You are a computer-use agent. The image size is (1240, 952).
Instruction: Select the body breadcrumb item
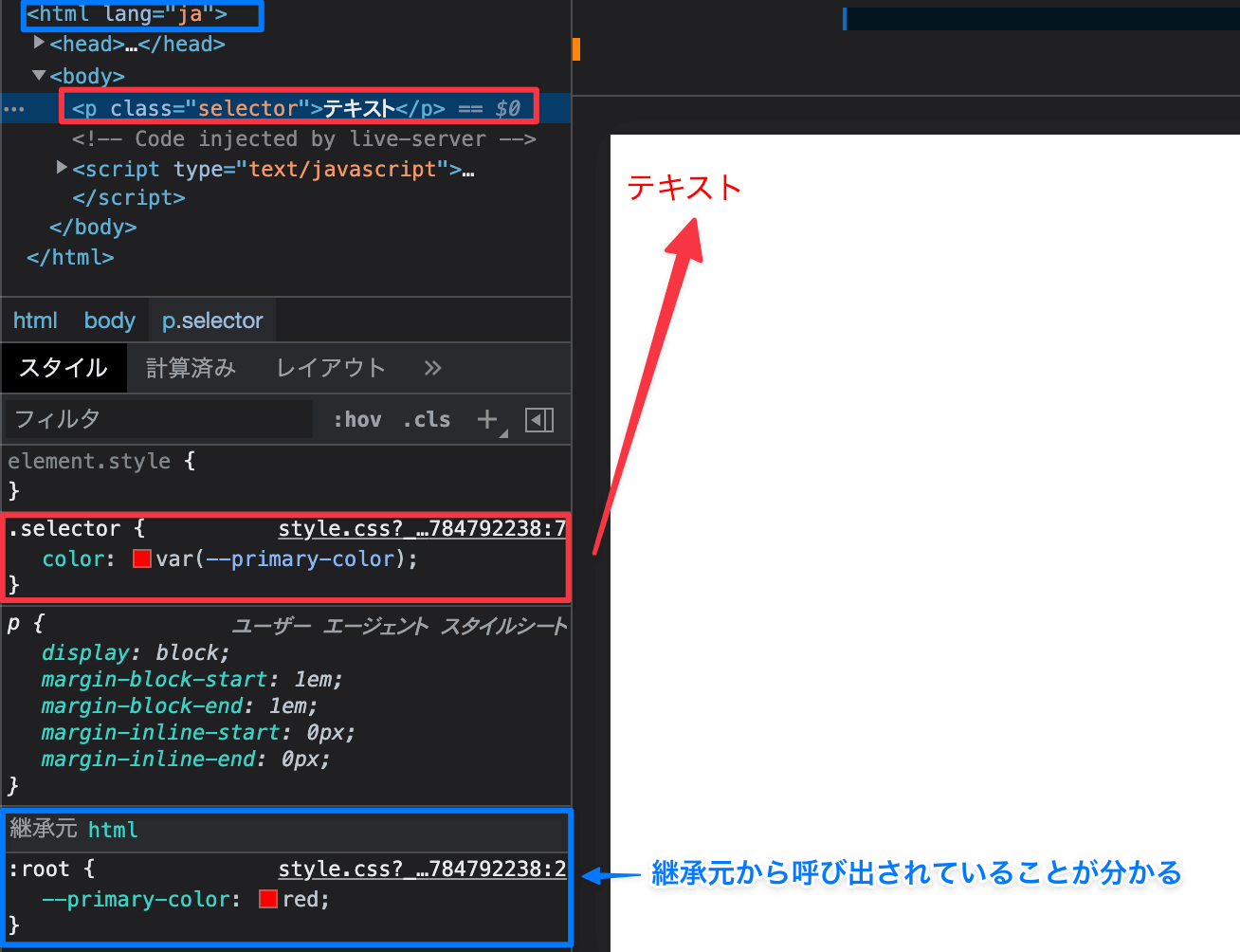[110, 320]
